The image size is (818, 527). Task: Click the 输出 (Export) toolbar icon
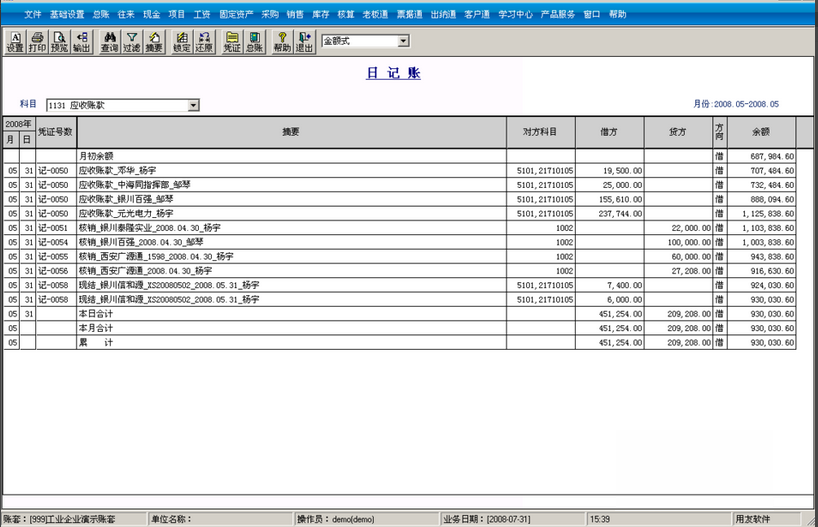point(81,41)
